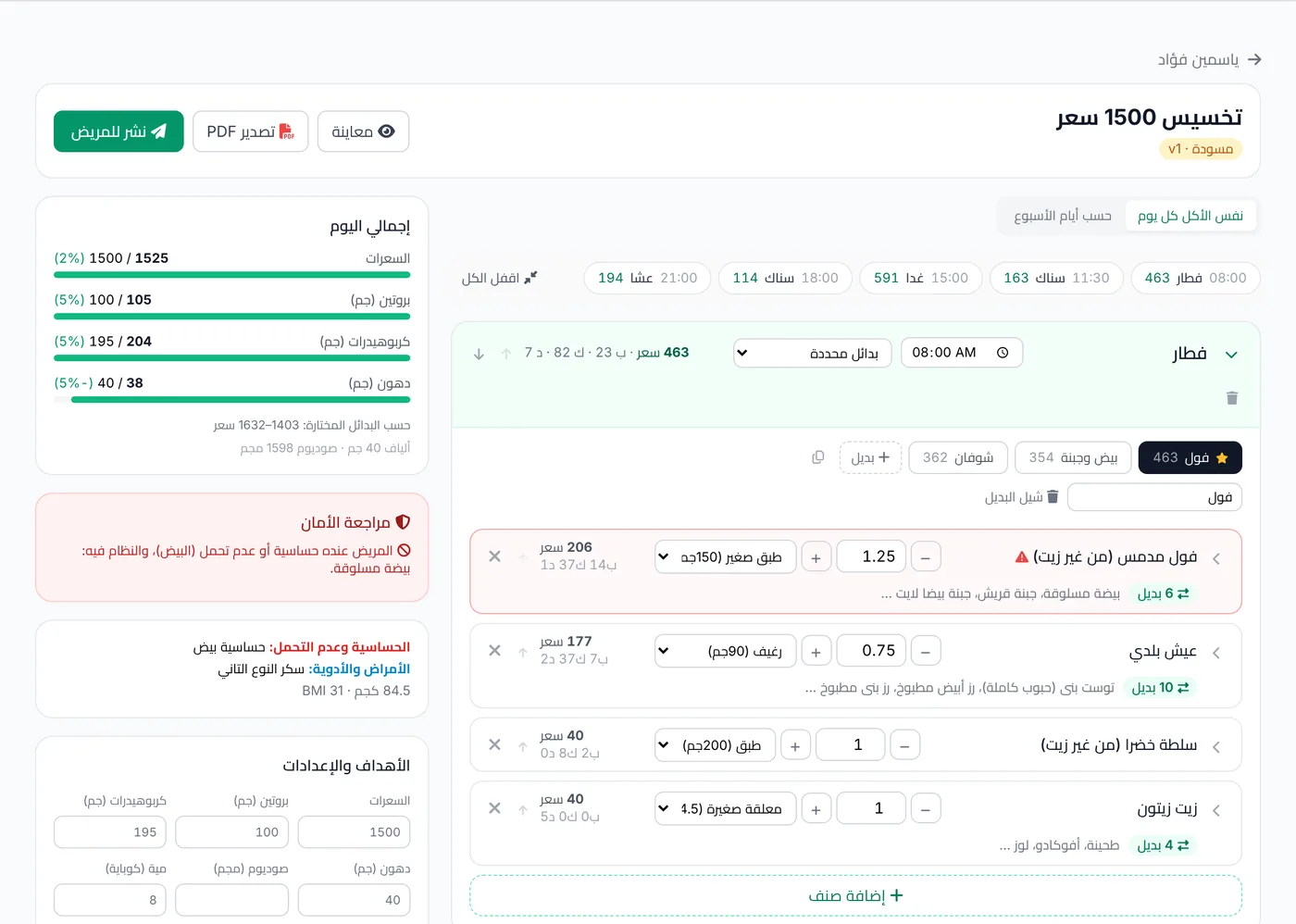Viewport: 1296px width, 924px height.
Task: Decrease زيت زيتون quantity minus
Action: point(926,808)
